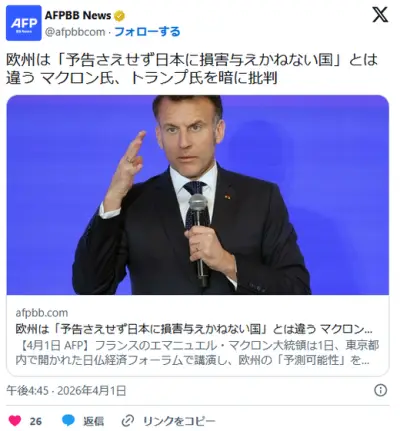Open the AFPBB News account name
Viewport: 400px width, 431px height.
pyautogui.click(x=78, y=15)
